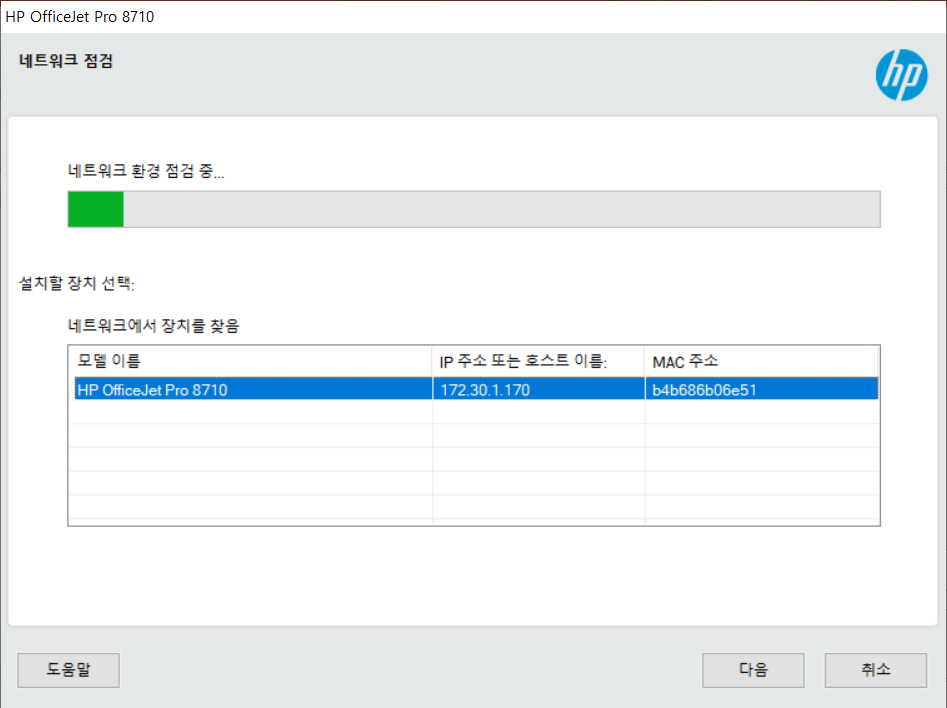This screenshot has width=947, height=708.
Task: Click the HP logo icon
Action: [901, 77]
